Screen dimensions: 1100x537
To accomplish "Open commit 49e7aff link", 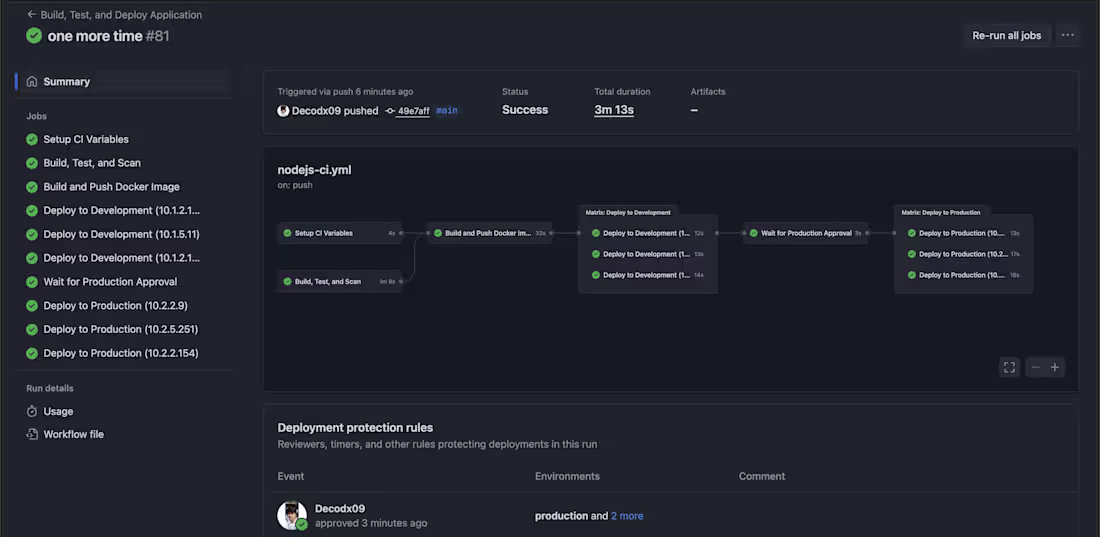I will point(413,111).
